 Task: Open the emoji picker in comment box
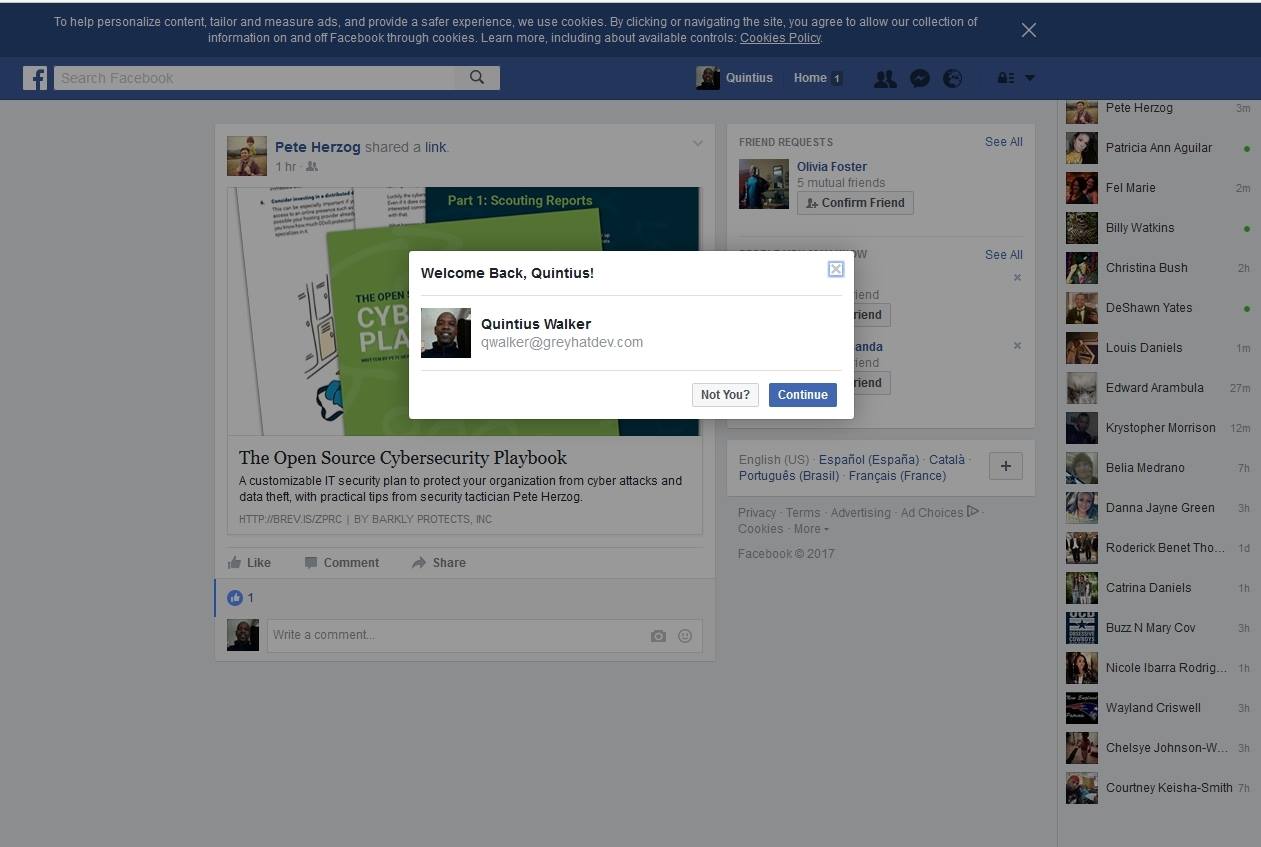click(685, 636)
